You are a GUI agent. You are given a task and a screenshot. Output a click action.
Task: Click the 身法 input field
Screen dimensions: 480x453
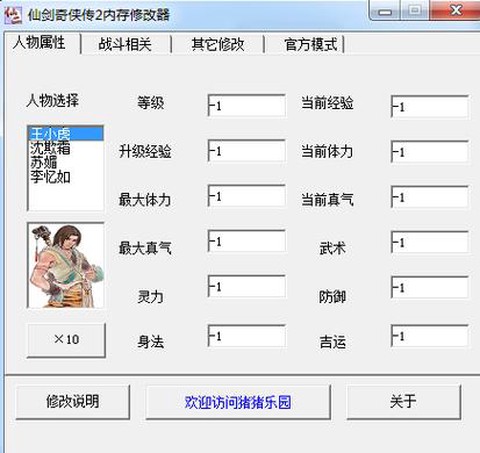pos(246,336)
